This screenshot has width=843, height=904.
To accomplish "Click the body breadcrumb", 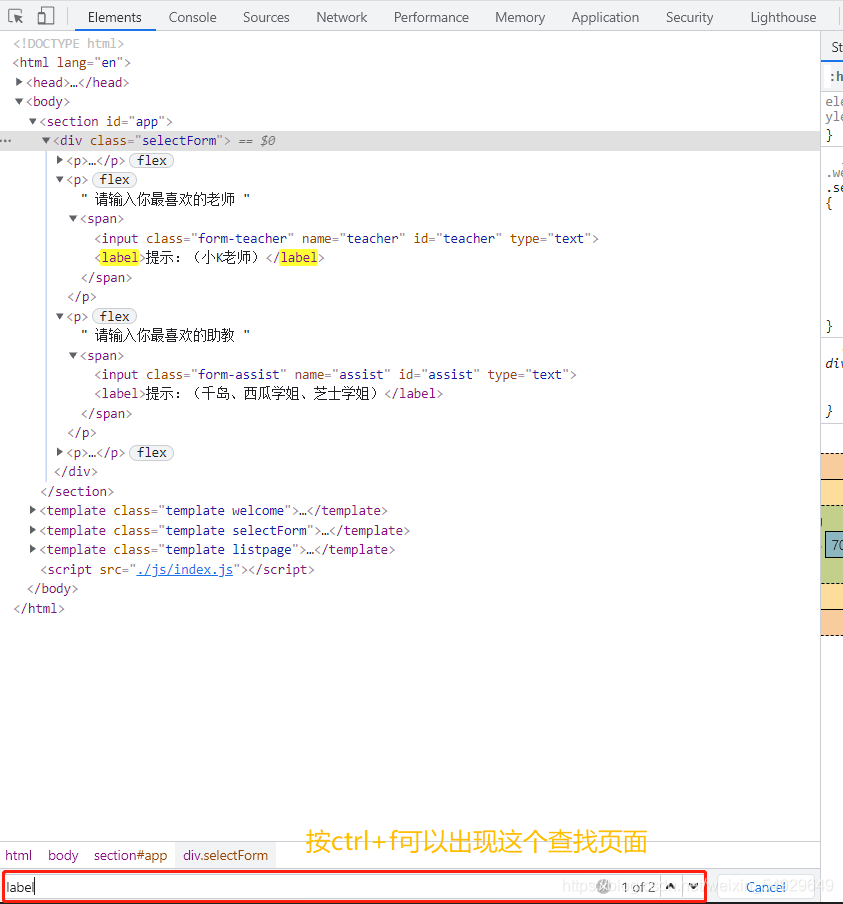I will pos(63,855).
